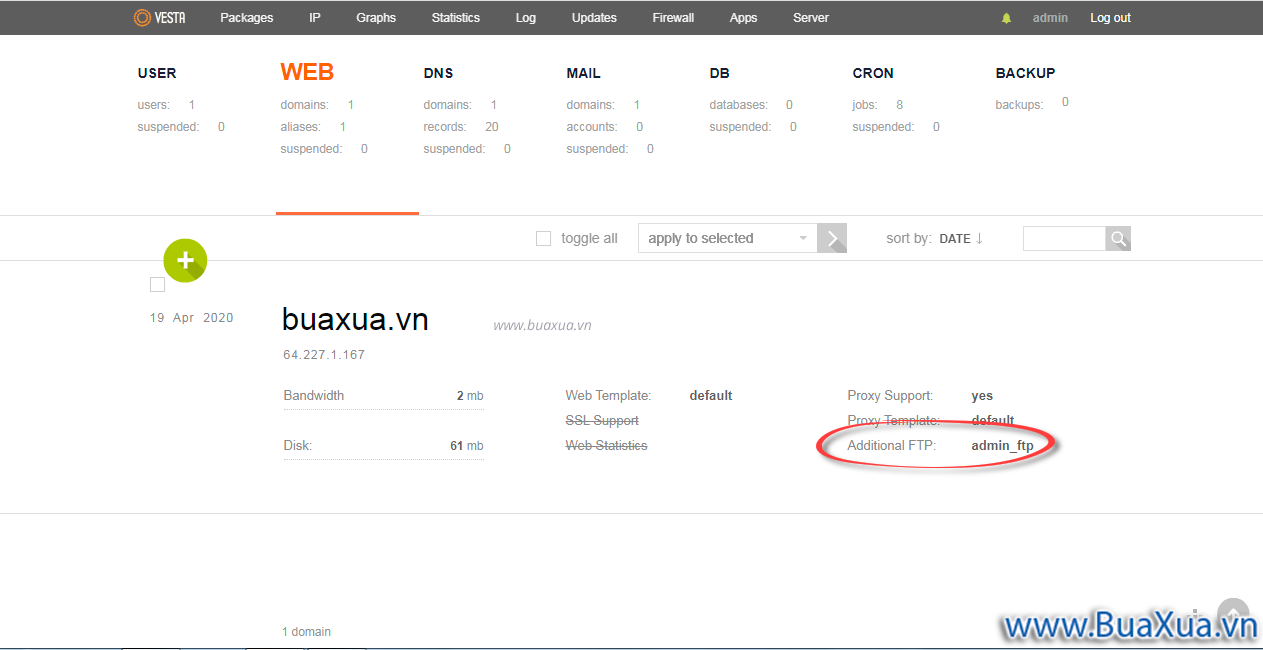
Task: Click the 19 Apr 2020 date
Action: [x=192, y=318]
